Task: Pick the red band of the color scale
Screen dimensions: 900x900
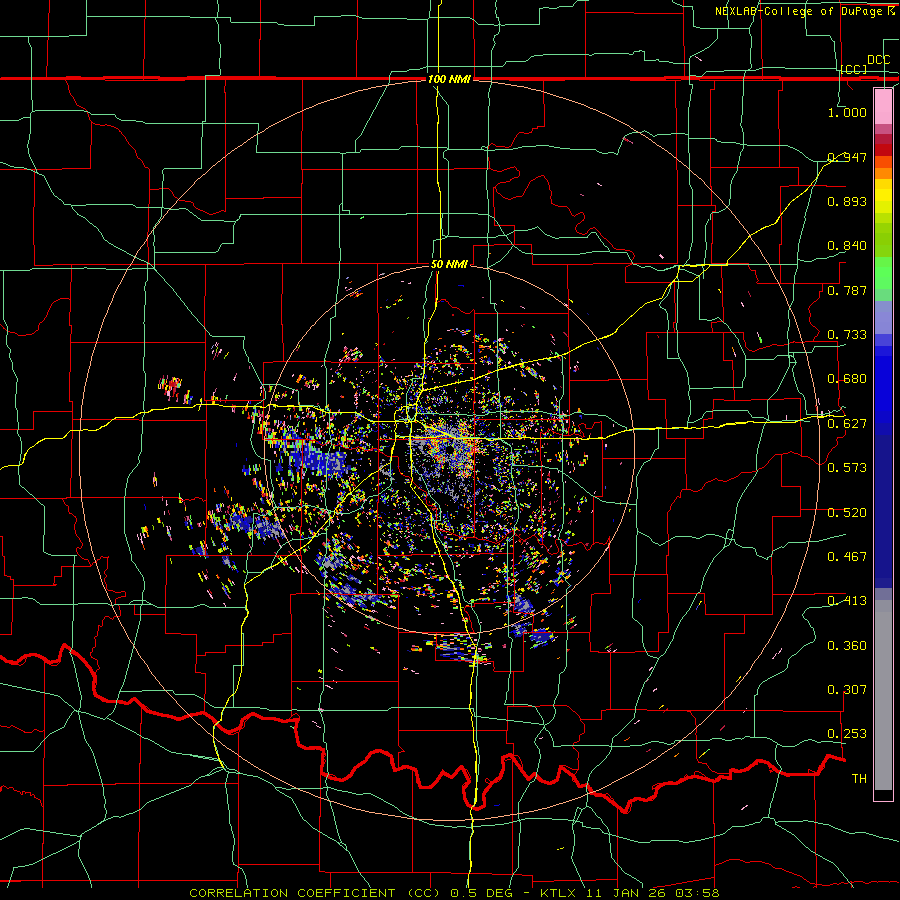Action: 883,150
